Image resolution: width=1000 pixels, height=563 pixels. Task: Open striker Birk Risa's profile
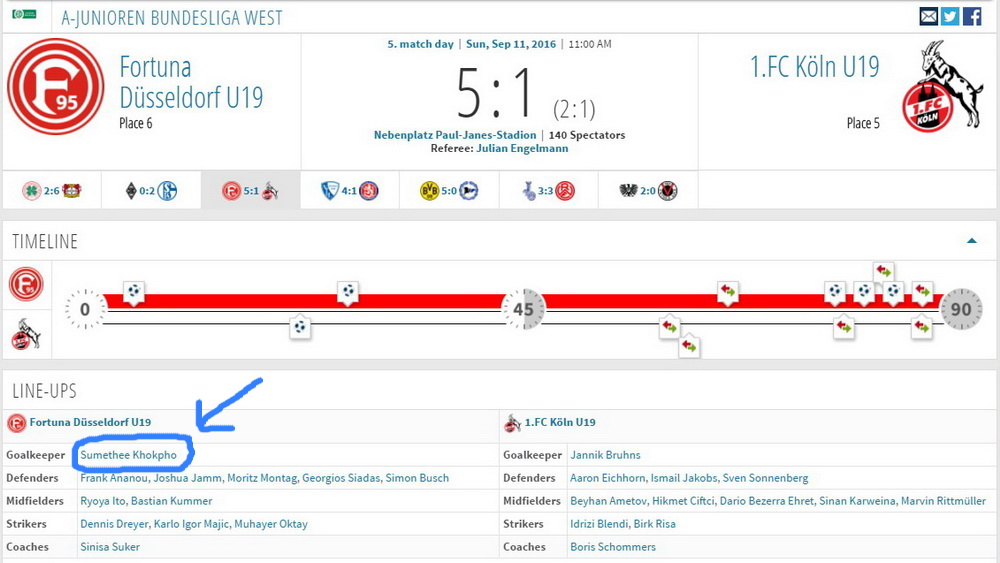[x=654, y=524]
